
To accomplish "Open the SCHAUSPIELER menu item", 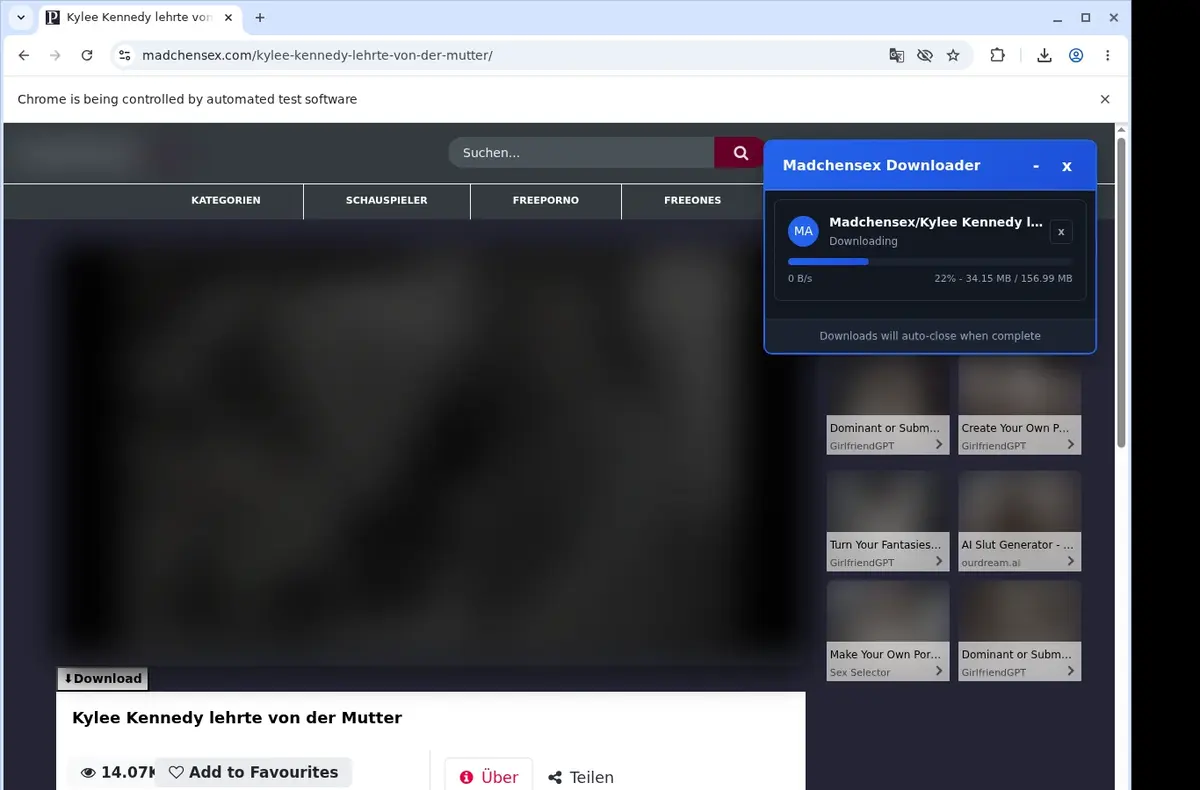I will click(387, 200).
